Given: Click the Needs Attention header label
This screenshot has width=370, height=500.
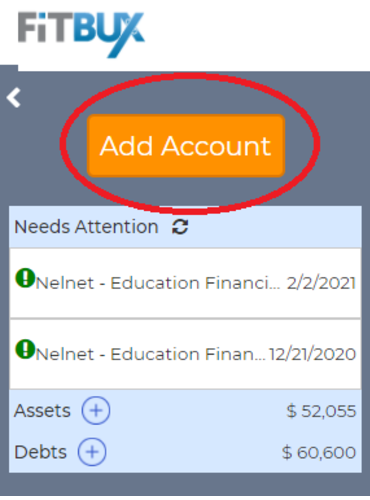Looking at the screenshot, I should tap(86, 227).
